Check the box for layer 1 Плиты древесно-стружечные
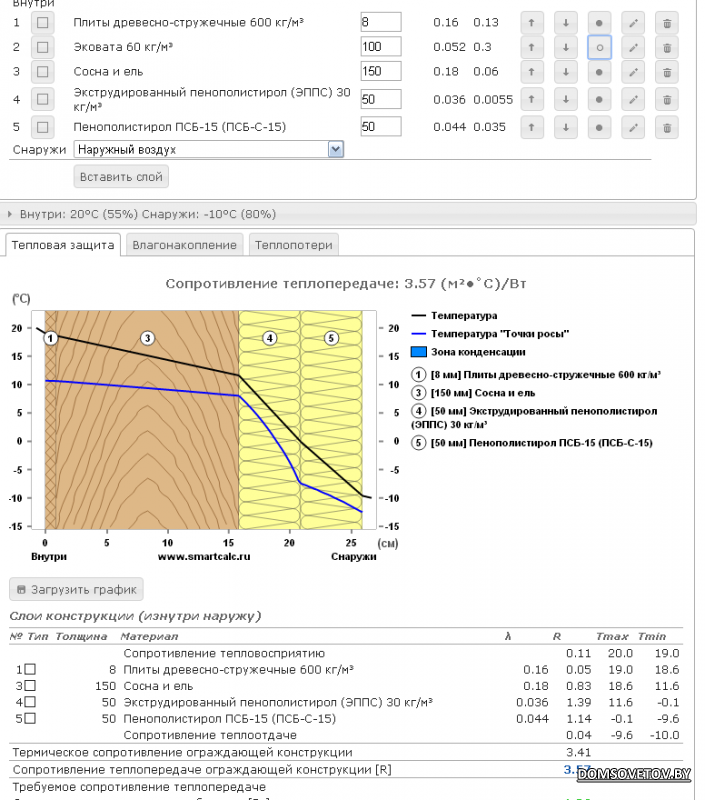 tap(42, 23)
